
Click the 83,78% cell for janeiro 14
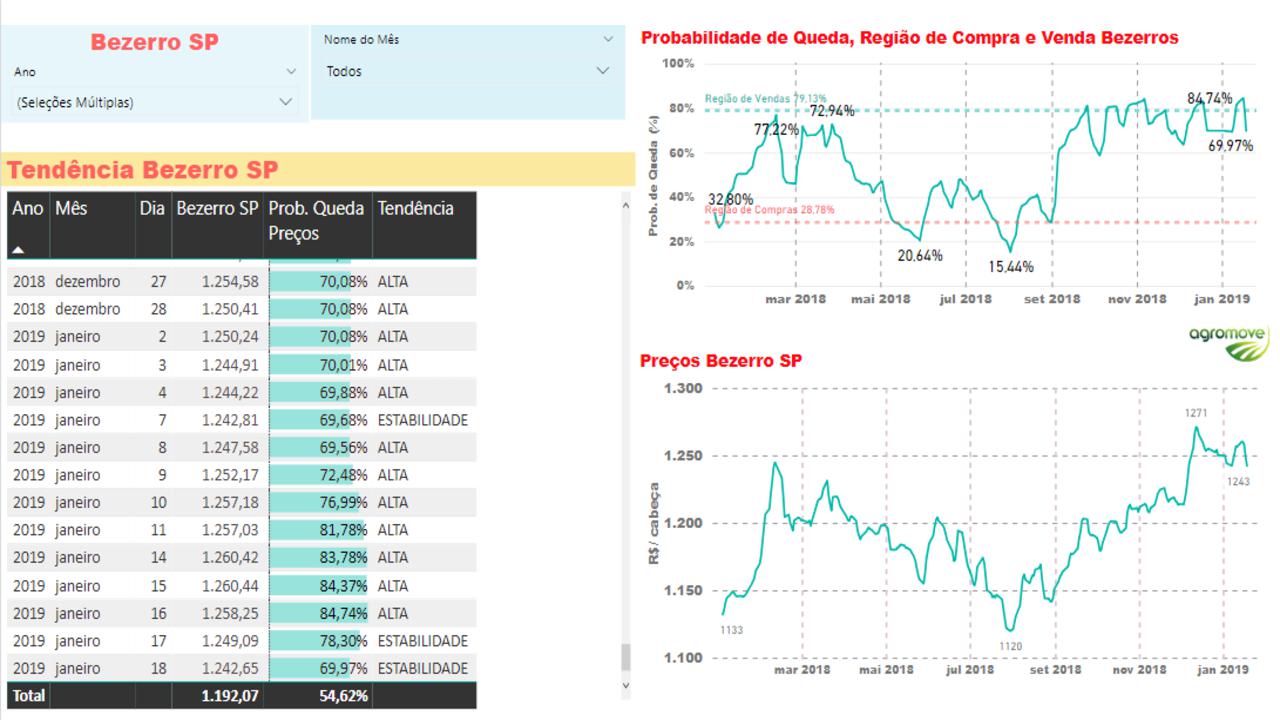tap(318, 558)
